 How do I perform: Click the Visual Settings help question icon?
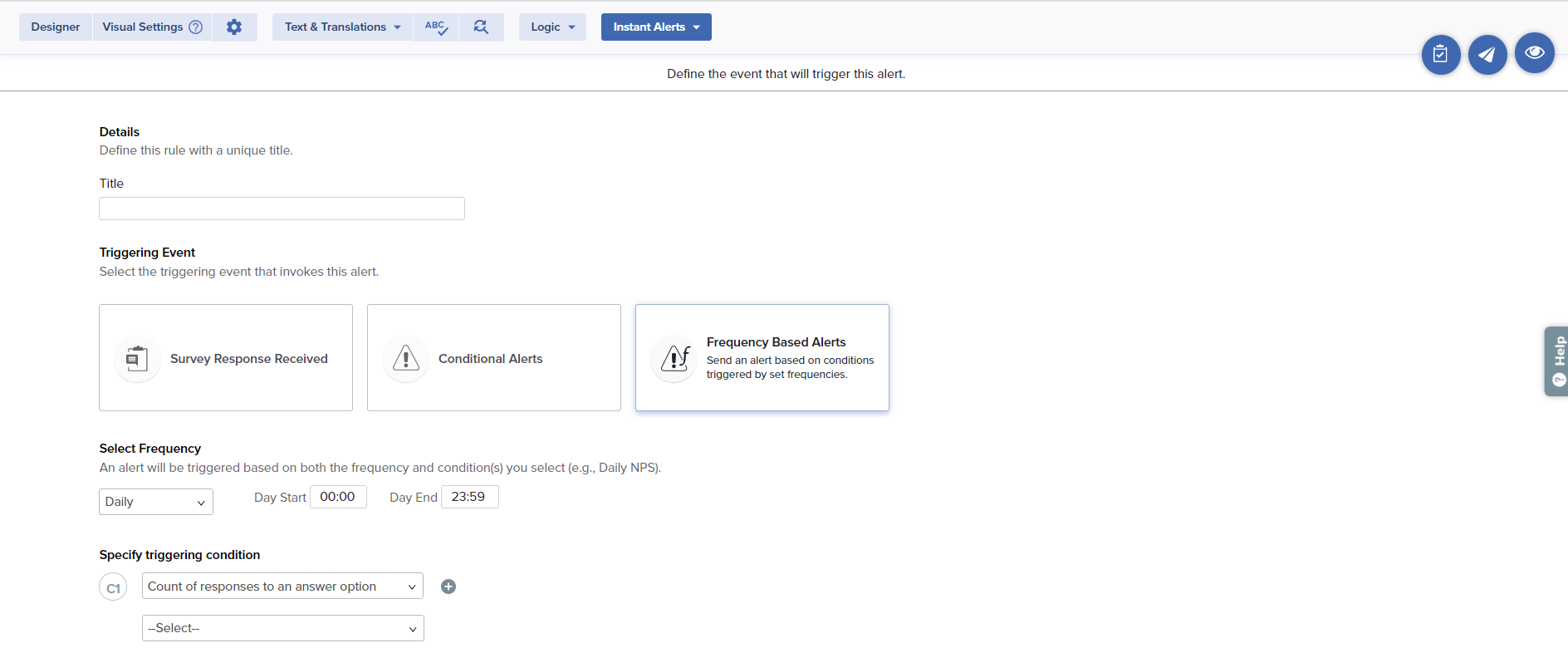[196, 27]
